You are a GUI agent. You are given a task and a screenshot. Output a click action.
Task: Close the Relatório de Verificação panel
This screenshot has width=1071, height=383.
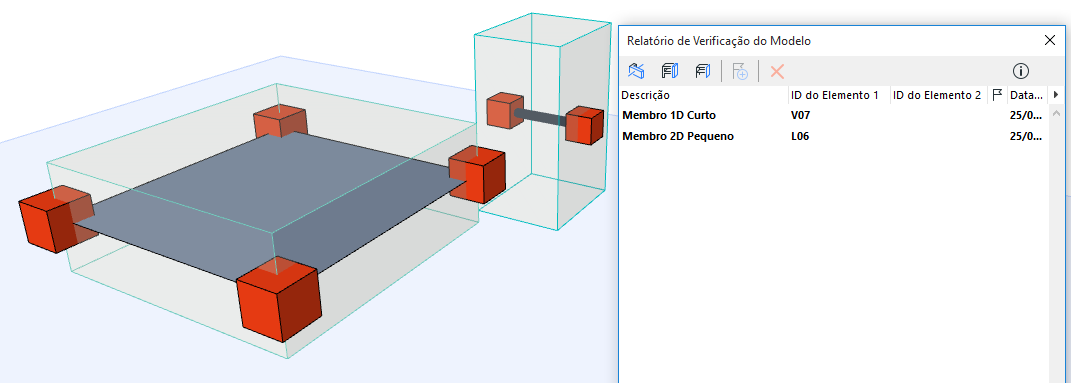coord(1050,40)
